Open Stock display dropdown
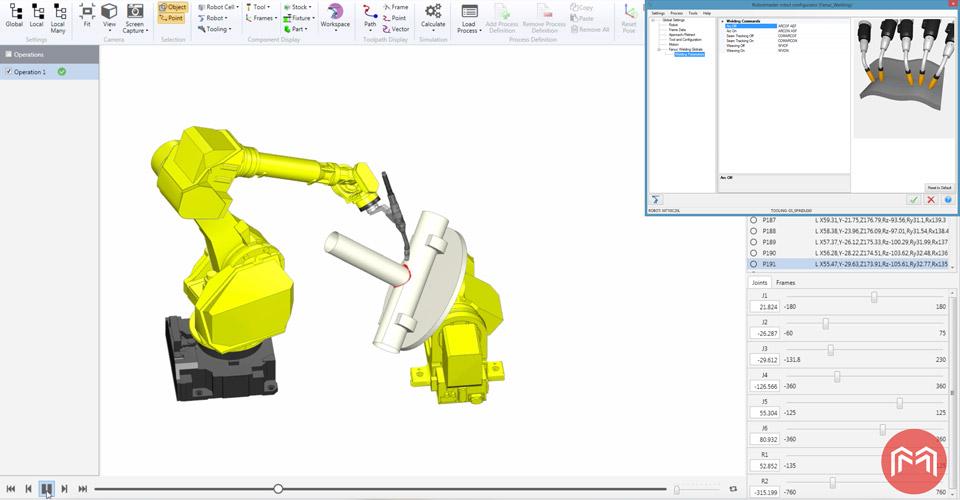This screenshot has width=960, height=500. tap(298, 7)
